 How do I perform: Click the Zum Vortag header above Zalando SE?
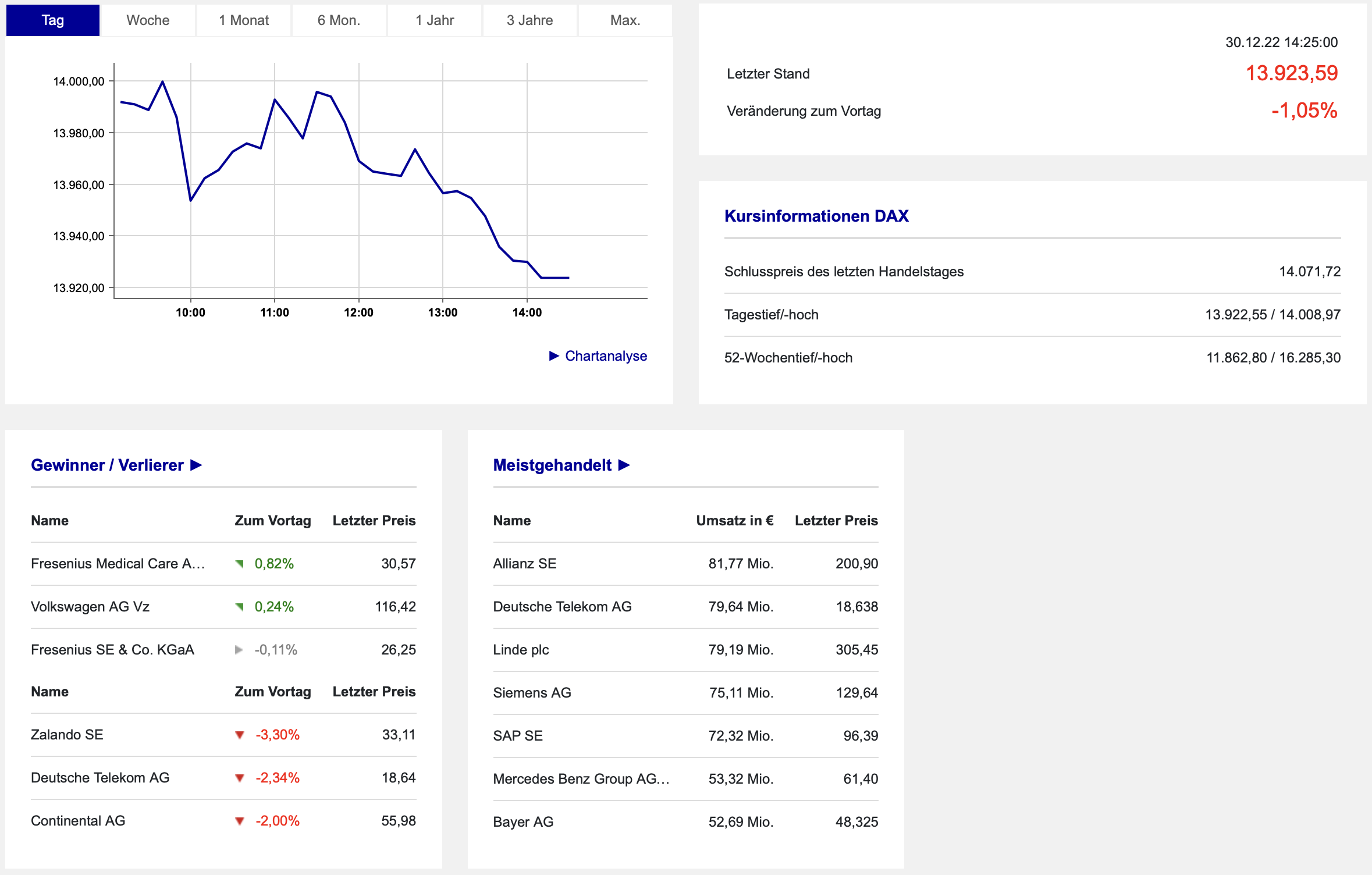point(273,692)
